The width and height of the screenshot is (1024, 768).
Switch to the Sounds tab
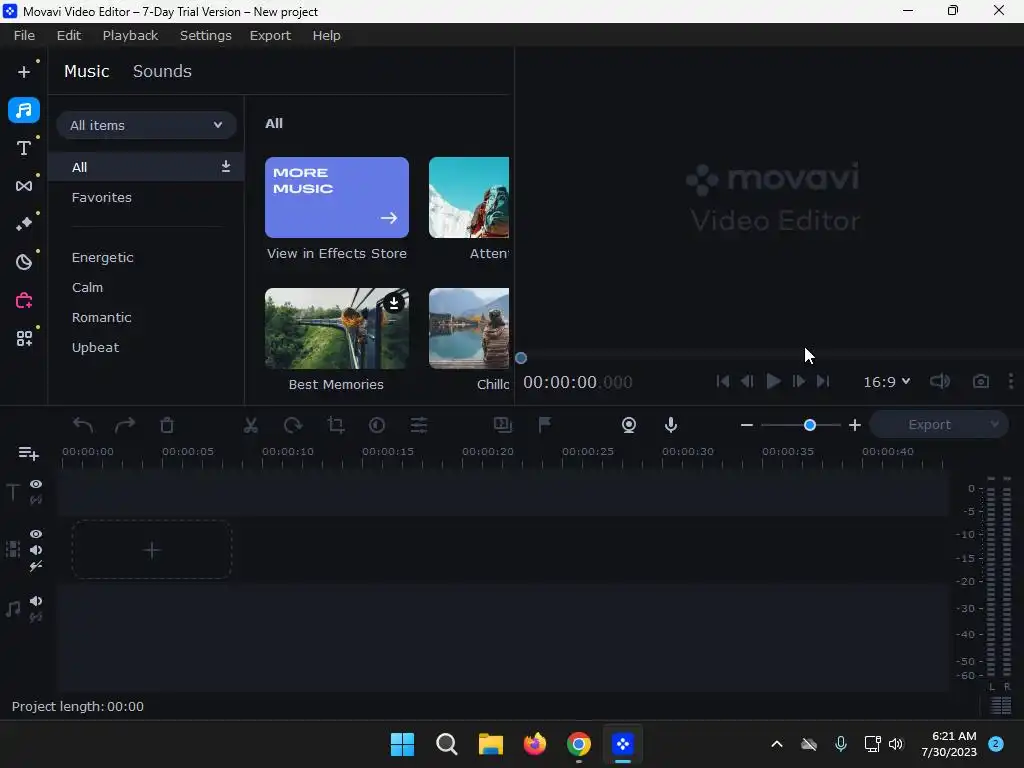pyautogui.click(x=162, y=71)
